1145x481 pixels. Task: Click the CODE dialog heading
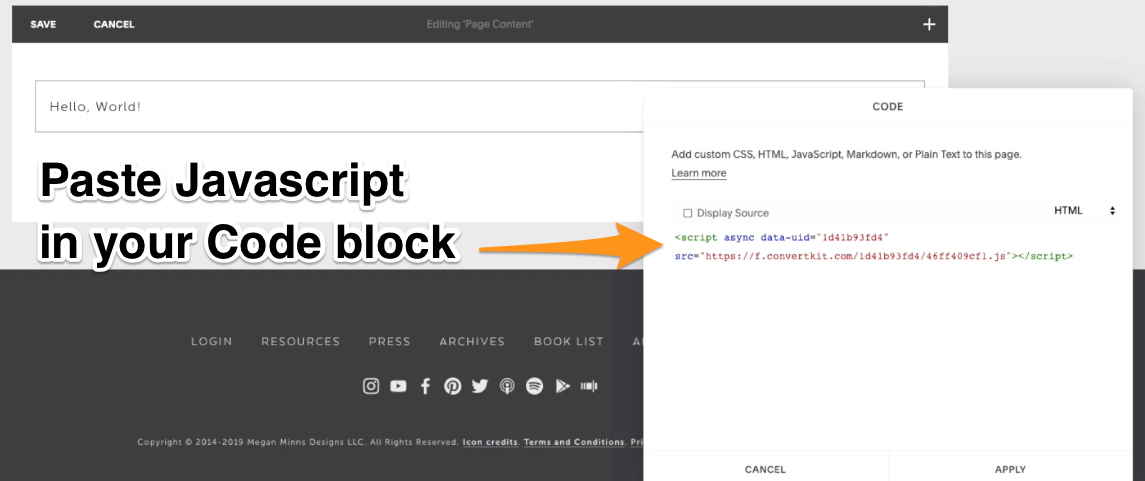click(x=888, y=107)
